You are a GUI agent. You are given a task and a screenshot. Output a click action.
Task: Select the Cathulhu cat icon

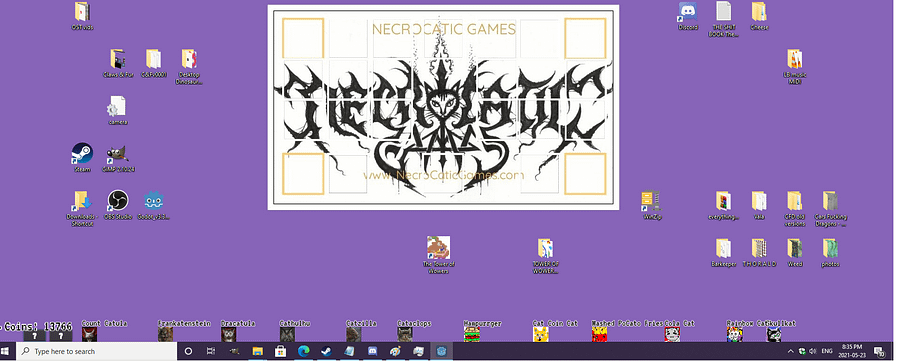click(287, 335)
